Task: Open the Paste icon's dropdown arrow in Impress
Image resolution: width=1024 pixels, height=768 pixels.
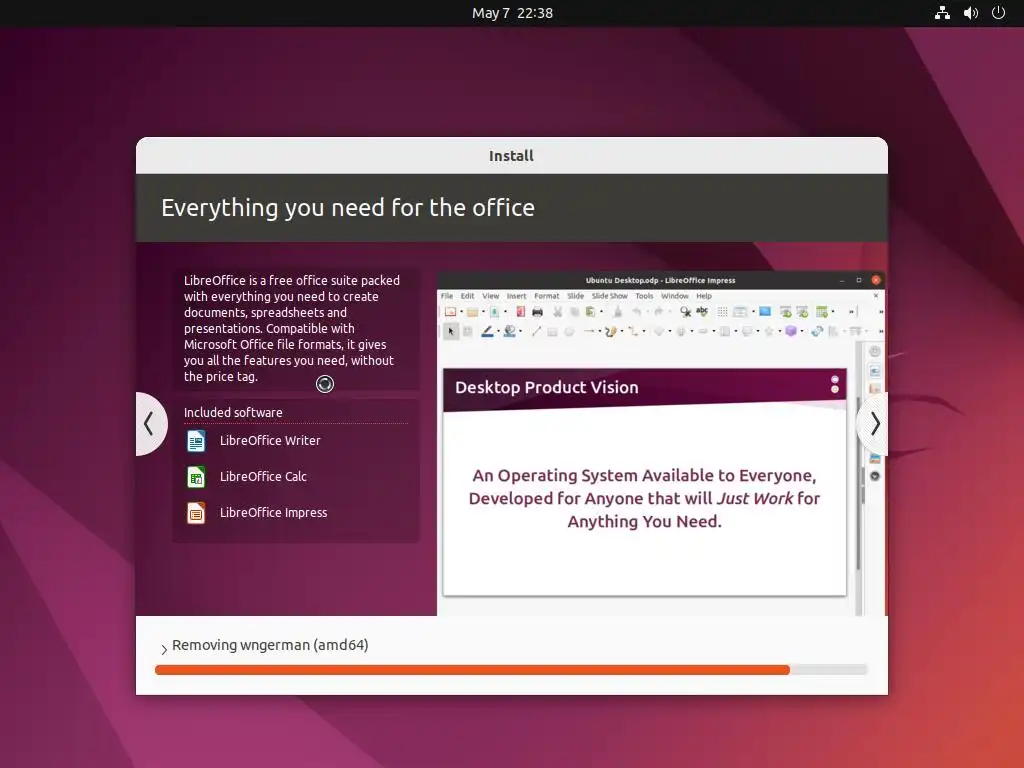Action: click(x=601, y=312)
